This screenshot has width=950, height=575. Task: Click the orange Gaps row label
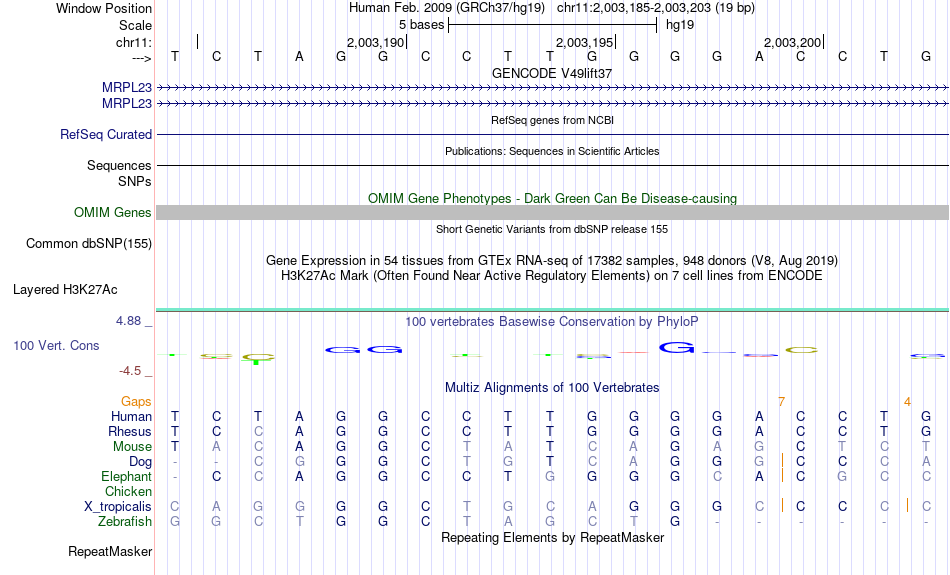[136, 402]
